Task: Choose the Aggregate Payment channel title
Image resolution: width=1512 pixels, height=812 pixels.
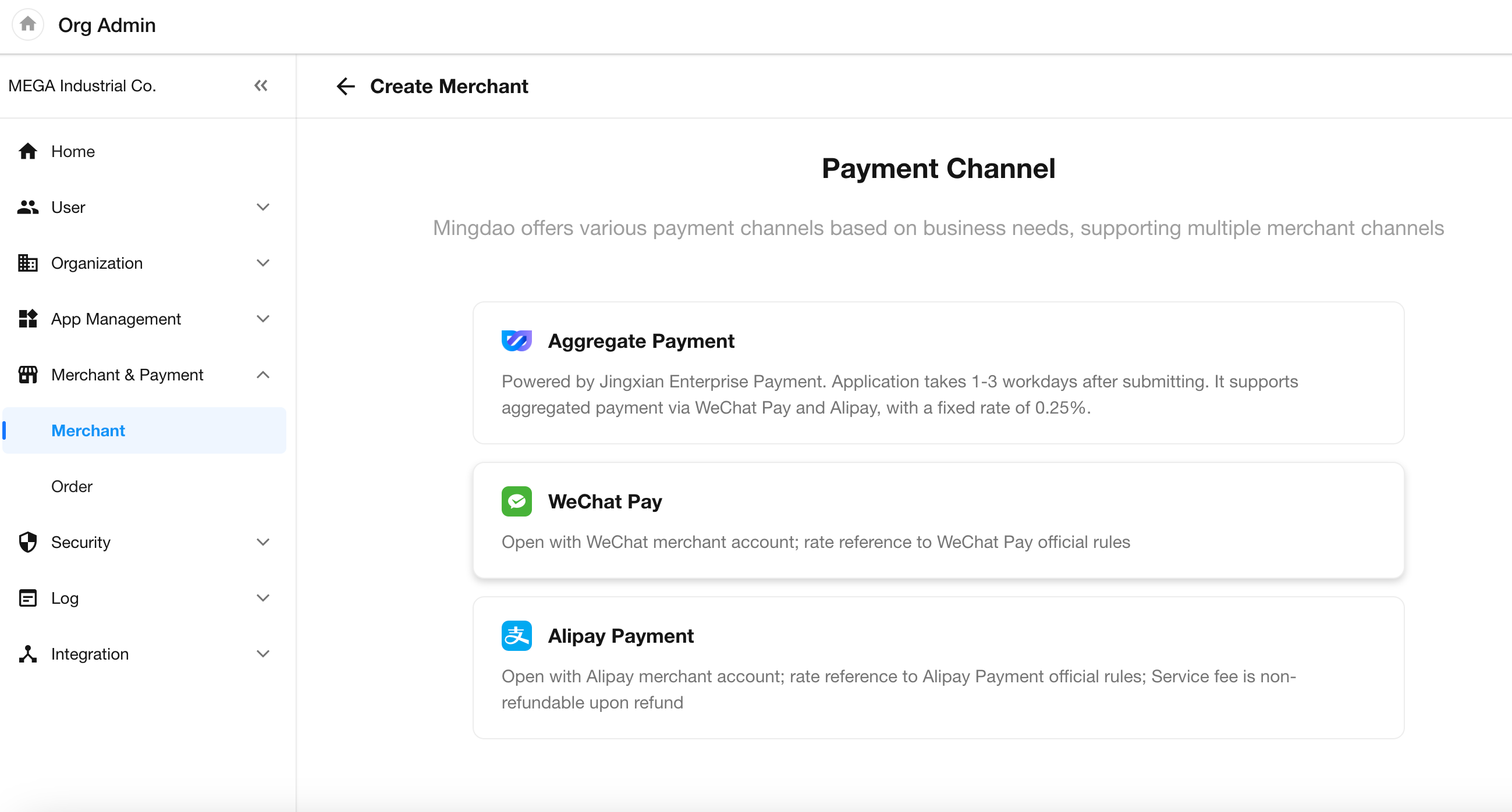Action: [x=641, y=341]
